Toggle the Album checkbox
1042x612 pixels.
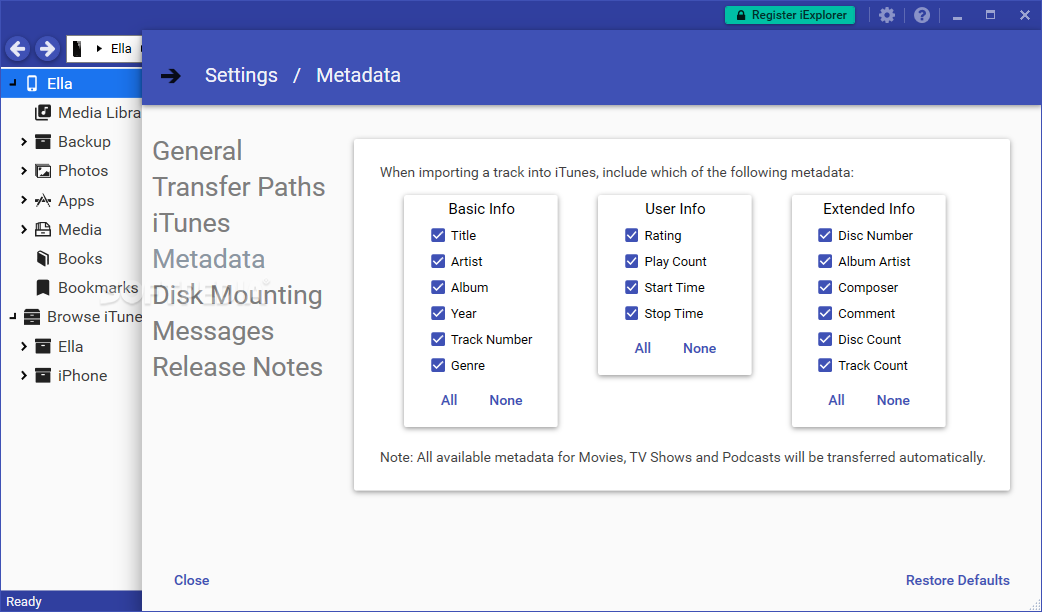(x=438, y=287)
